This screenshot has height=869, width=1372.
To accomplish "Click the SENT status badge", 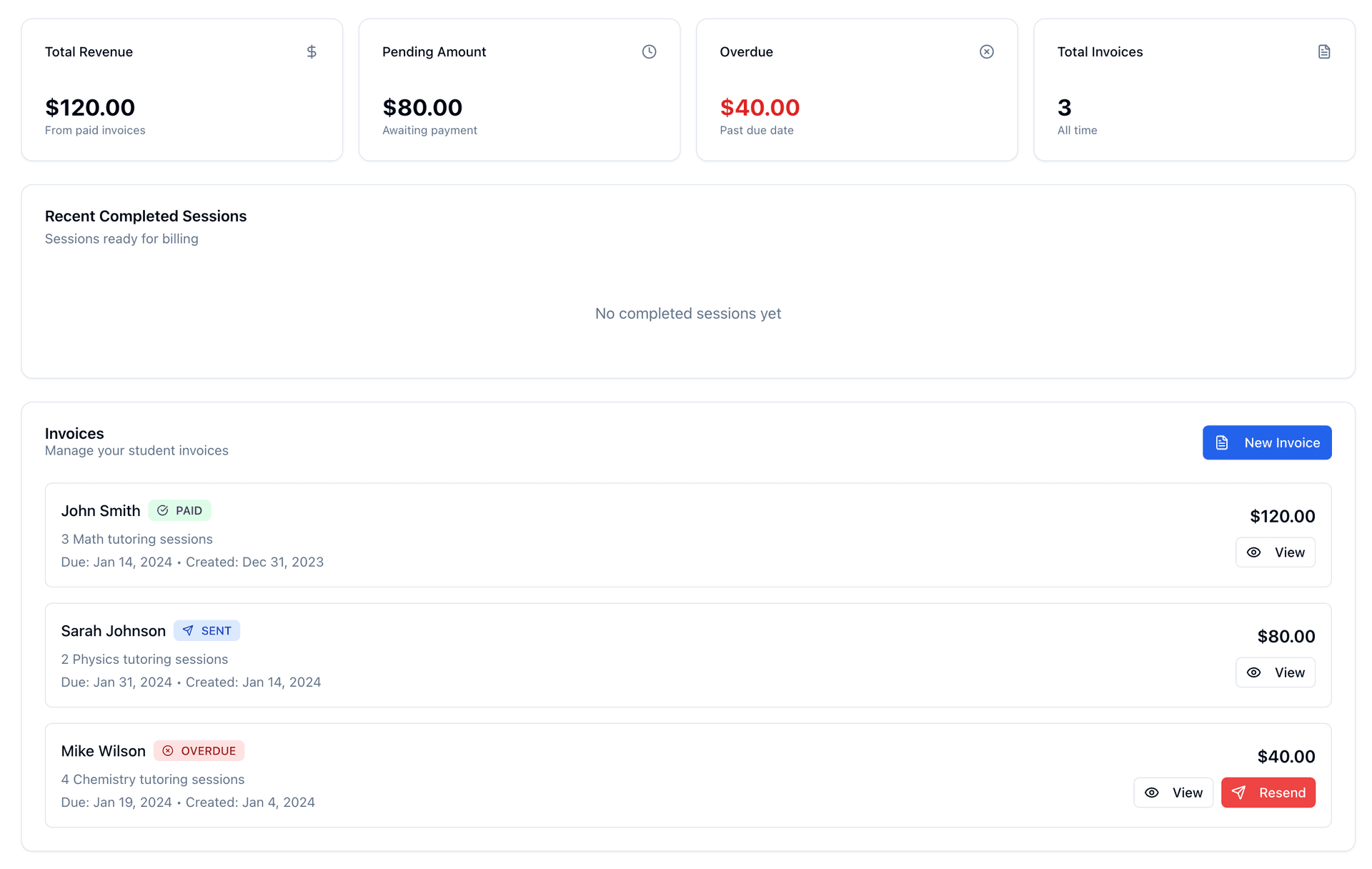I will (207, 630).
